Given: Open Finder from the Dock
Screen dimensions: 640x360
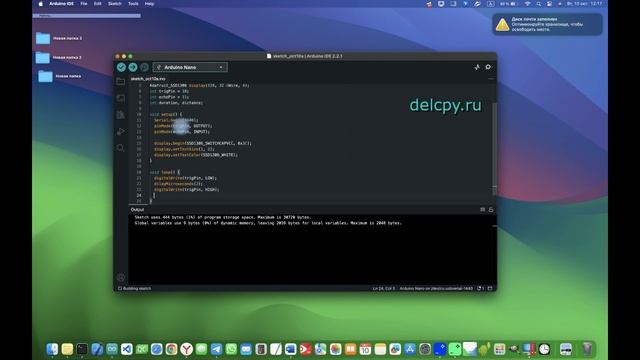Looking at the screenshot, I should [x=52, y=349].
